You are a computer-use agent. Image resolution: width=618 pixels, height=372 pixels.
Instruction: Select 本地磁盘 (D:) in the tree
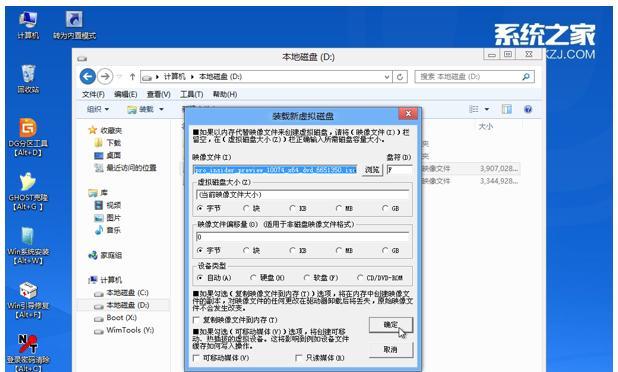(121, 305)
